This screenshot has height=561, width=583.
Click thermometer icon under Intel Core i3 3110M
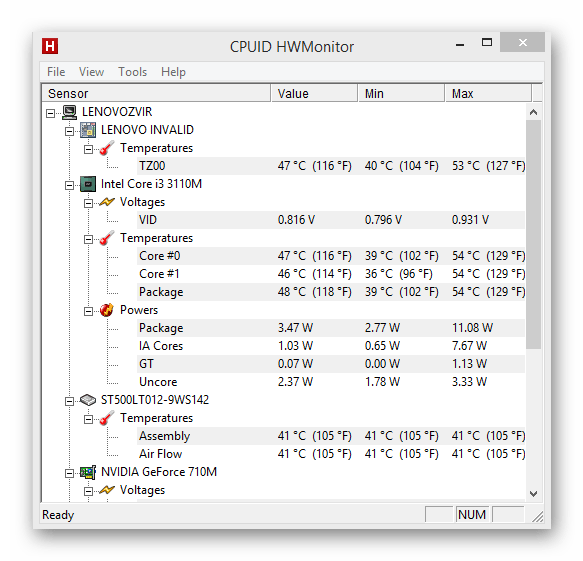click(107, 238)
